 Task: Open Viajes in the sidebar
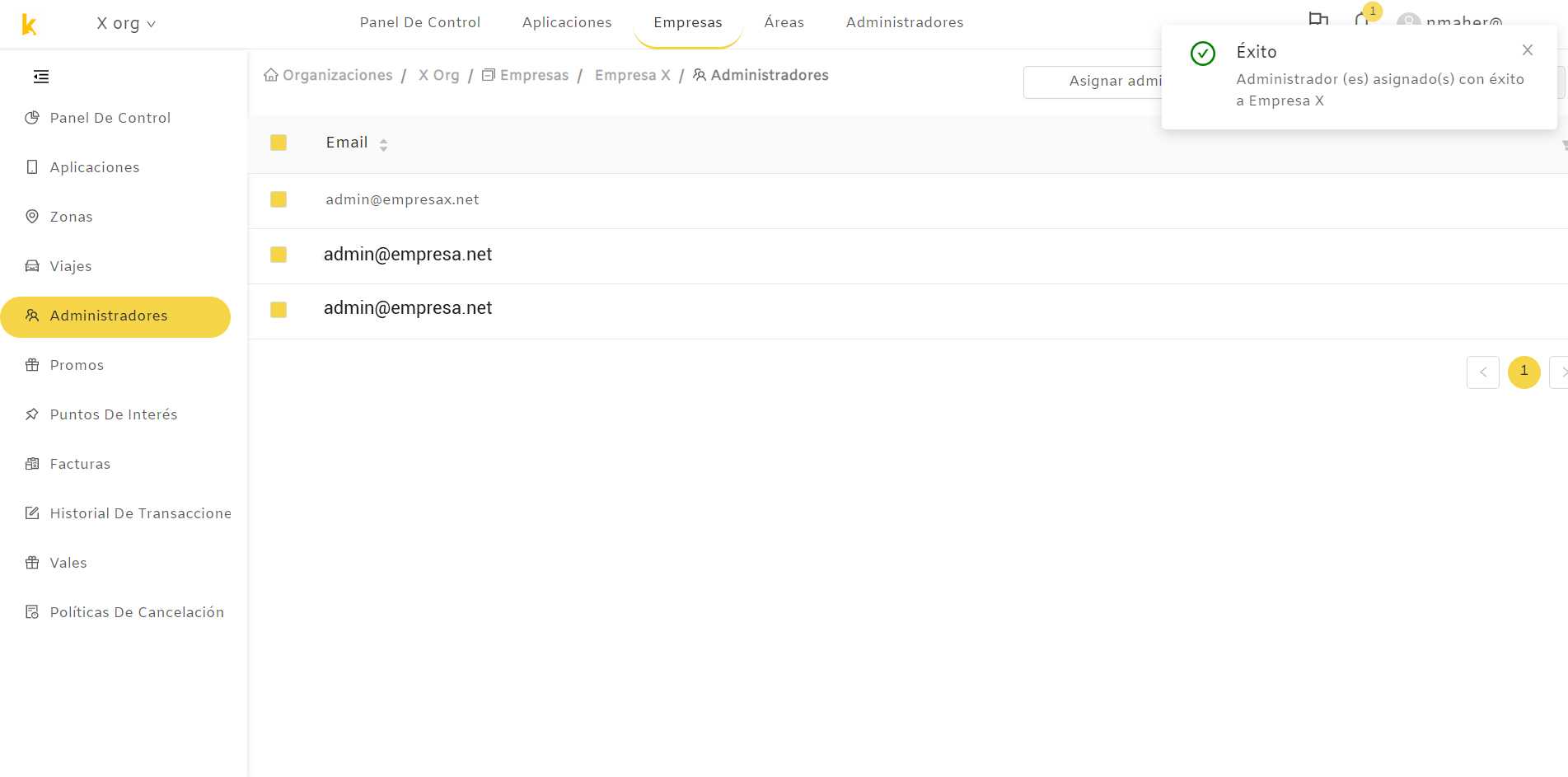point(71,266)
